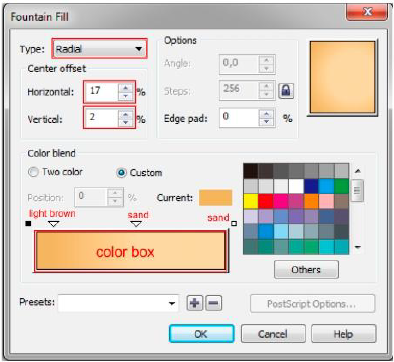Click the gradient color box preview
The width and height of the screenshot is (394, 362).
(131, 251)
